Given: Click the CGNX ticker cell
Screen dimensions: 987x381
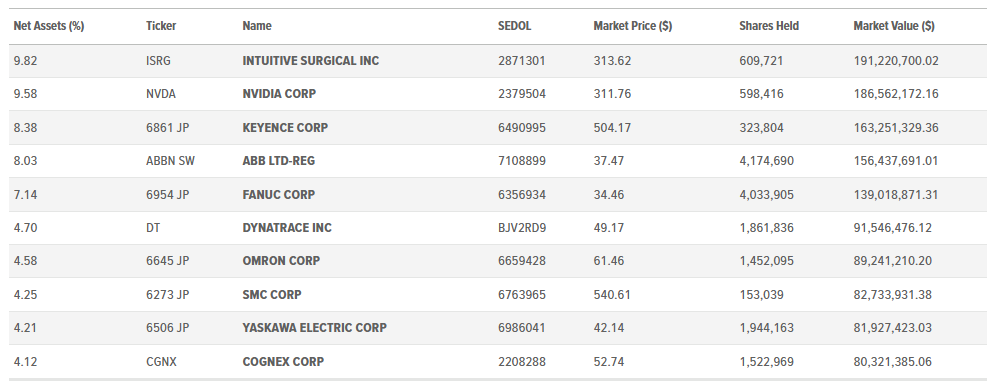Looking at the screenshot, I should [162, 362].
